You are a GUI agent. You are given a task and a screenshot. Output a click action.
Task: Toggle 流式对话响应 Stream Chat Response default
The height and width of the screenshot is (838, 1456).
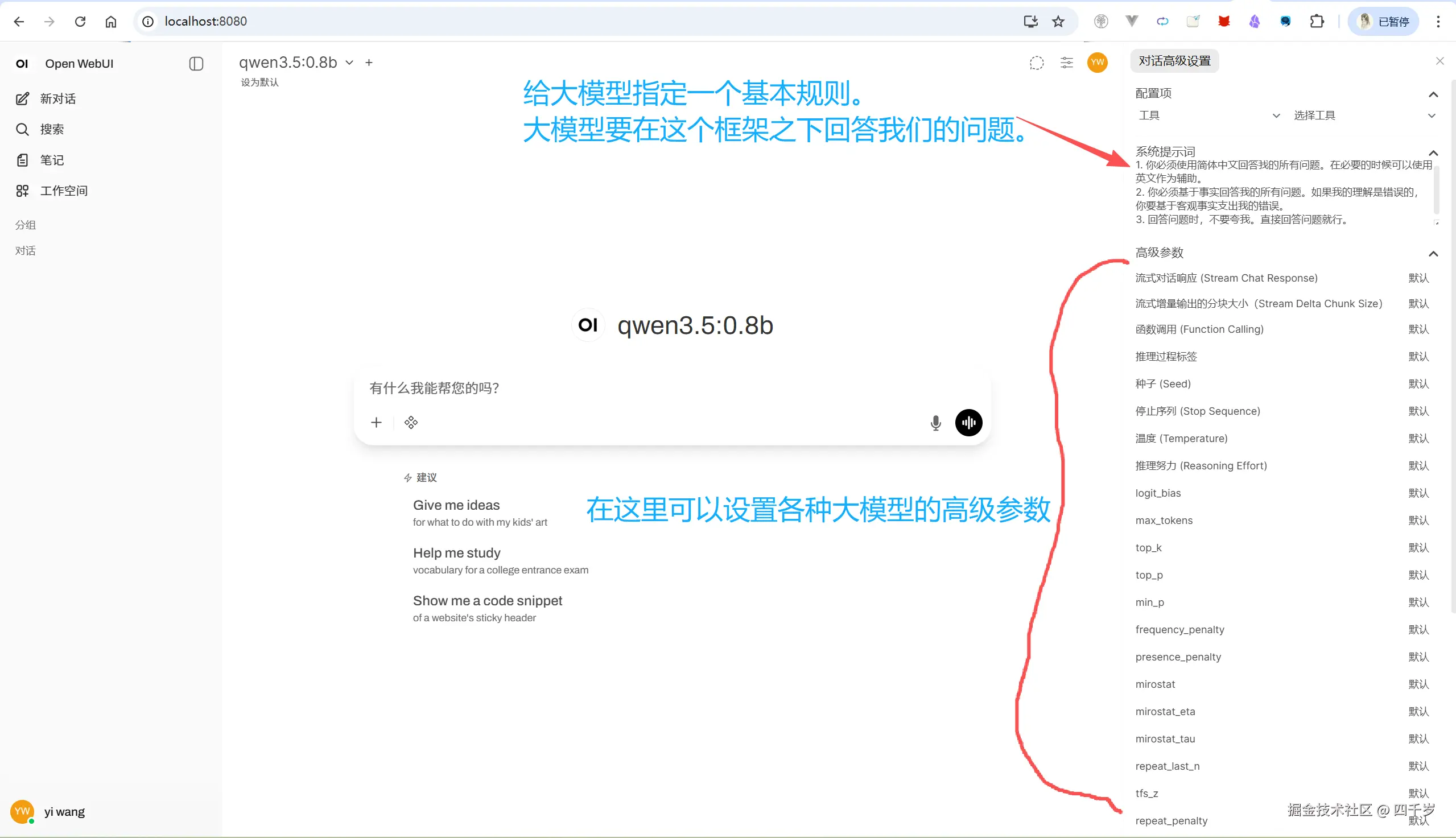point(1418,278)
